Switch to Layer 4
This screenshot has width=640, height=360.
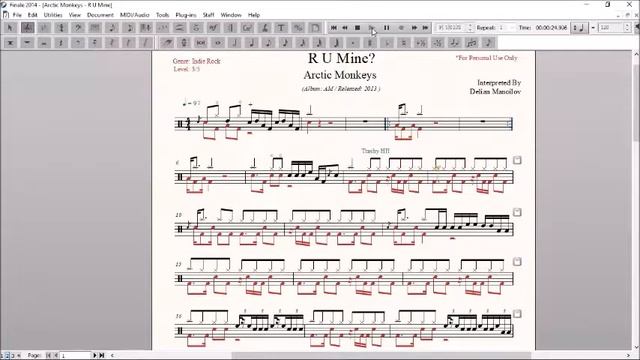(x=18, y=356)
